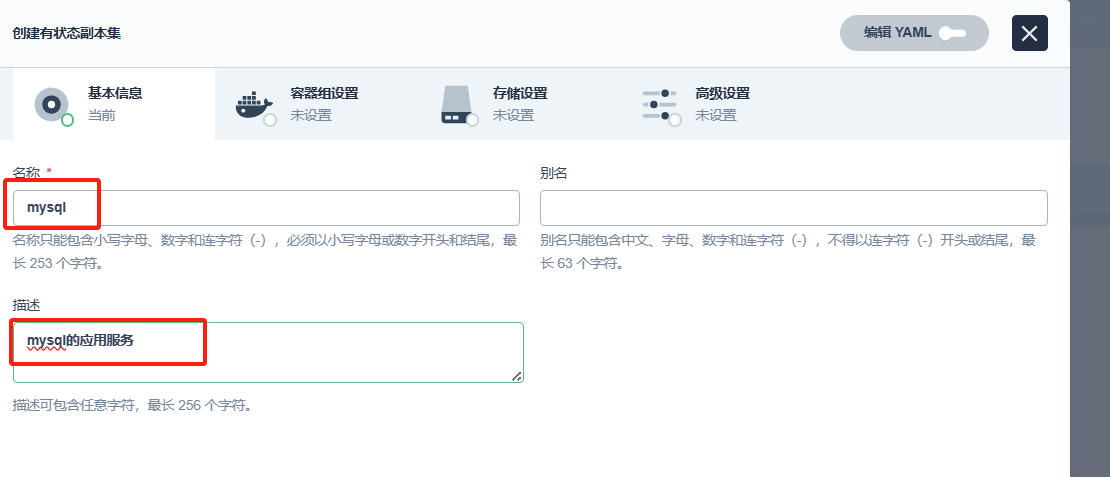1110x477 pixels.
Task: Select the 基本信息 tab label
Action: click(x=115, y=94)
